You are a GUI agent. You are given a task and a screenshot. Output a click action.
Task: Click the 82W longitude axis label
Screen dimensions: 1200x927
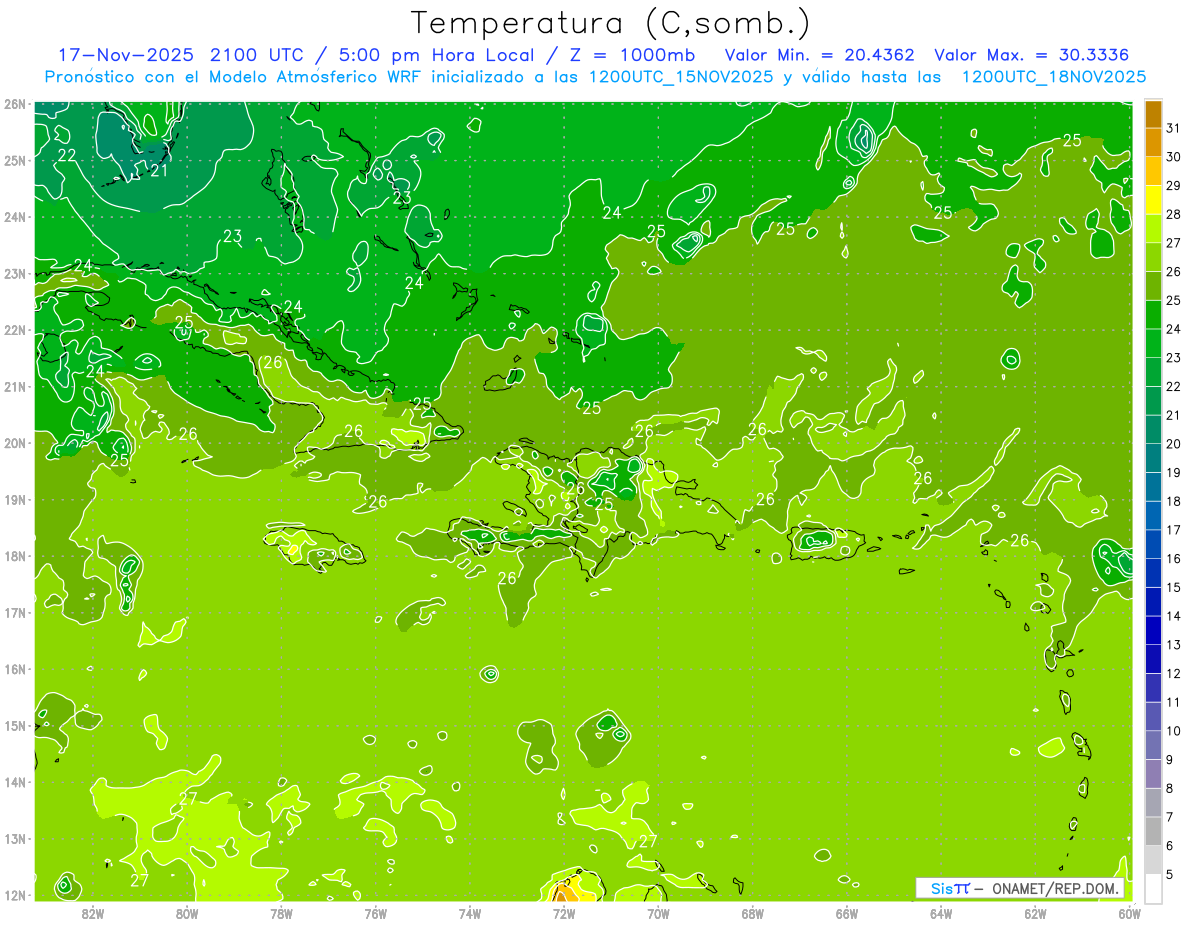[x=93, y=913]
